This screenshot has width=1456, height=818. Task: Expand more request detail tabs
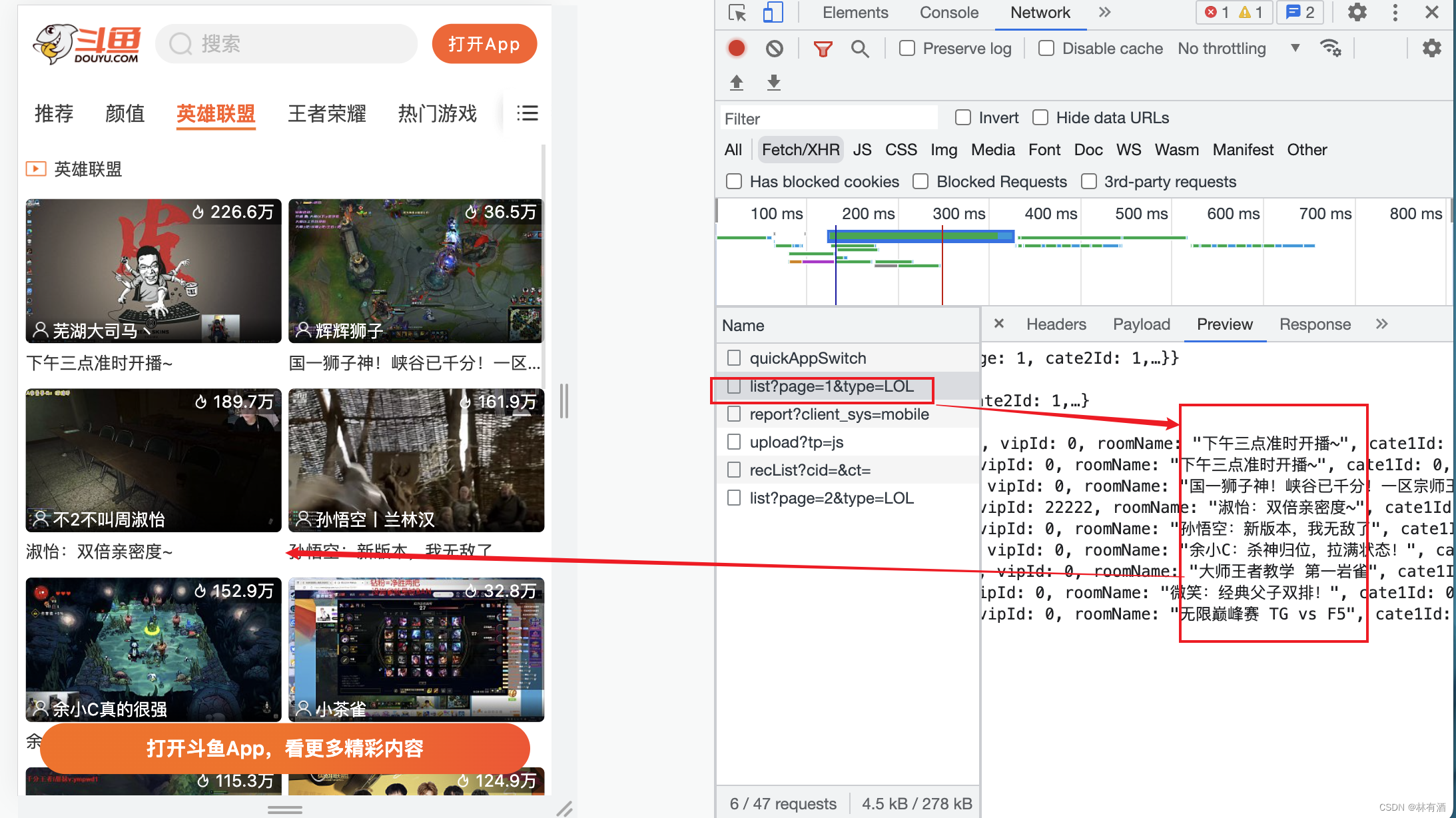click(1382, 324)
